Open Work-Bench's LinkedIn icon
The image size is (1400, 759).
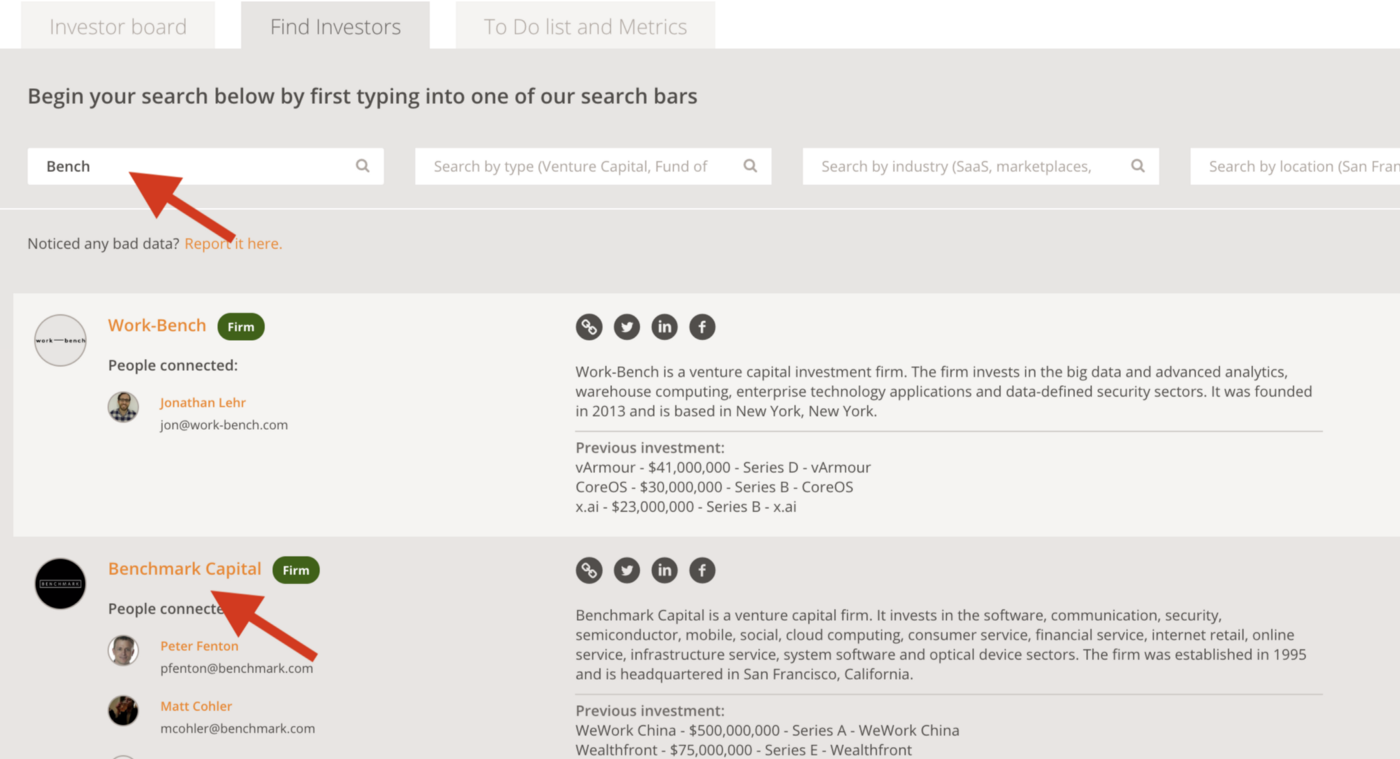664,327
